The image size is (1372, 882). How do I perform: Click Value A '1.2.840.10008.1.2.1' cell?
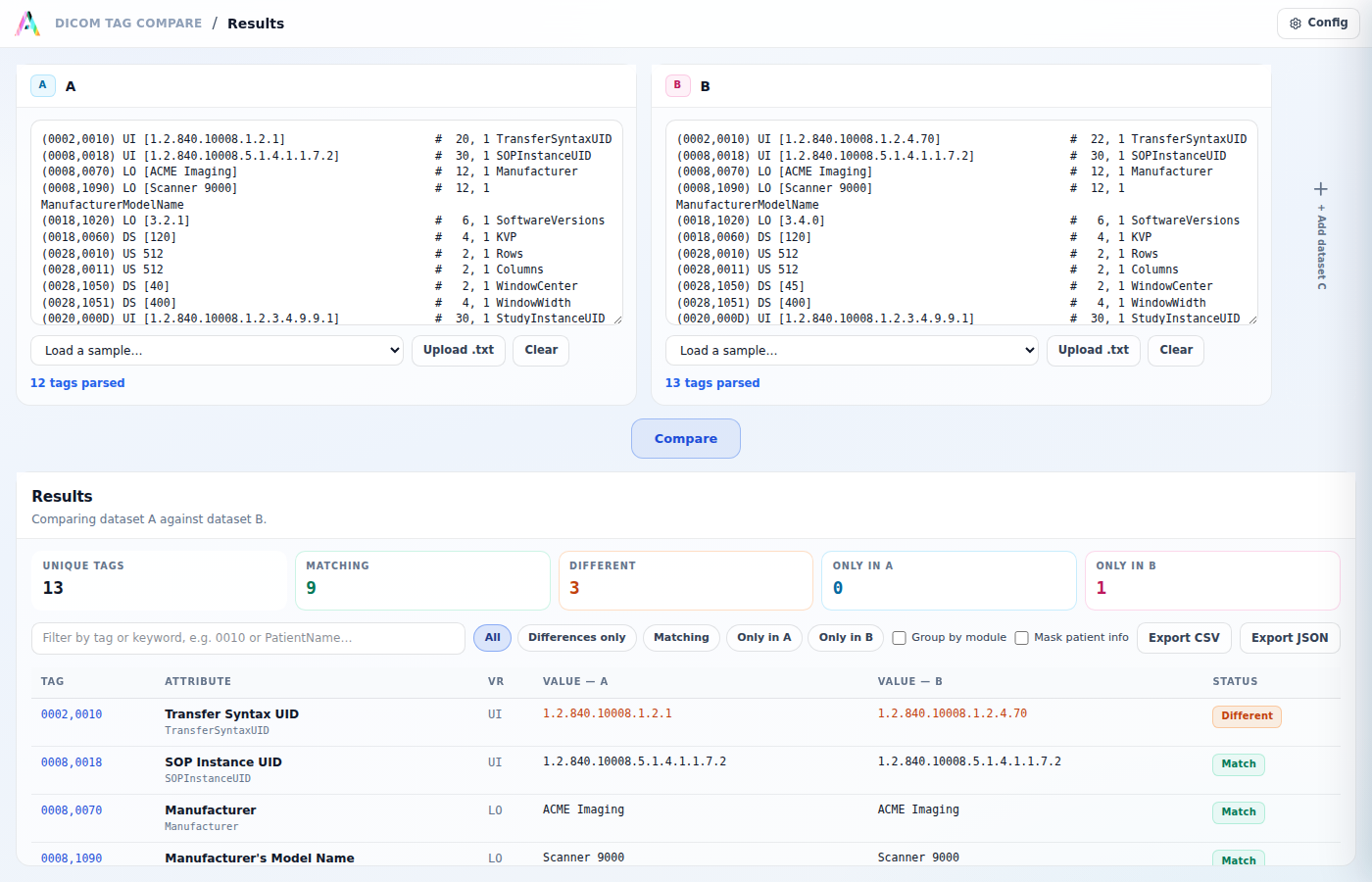click(x=608, y=713)
